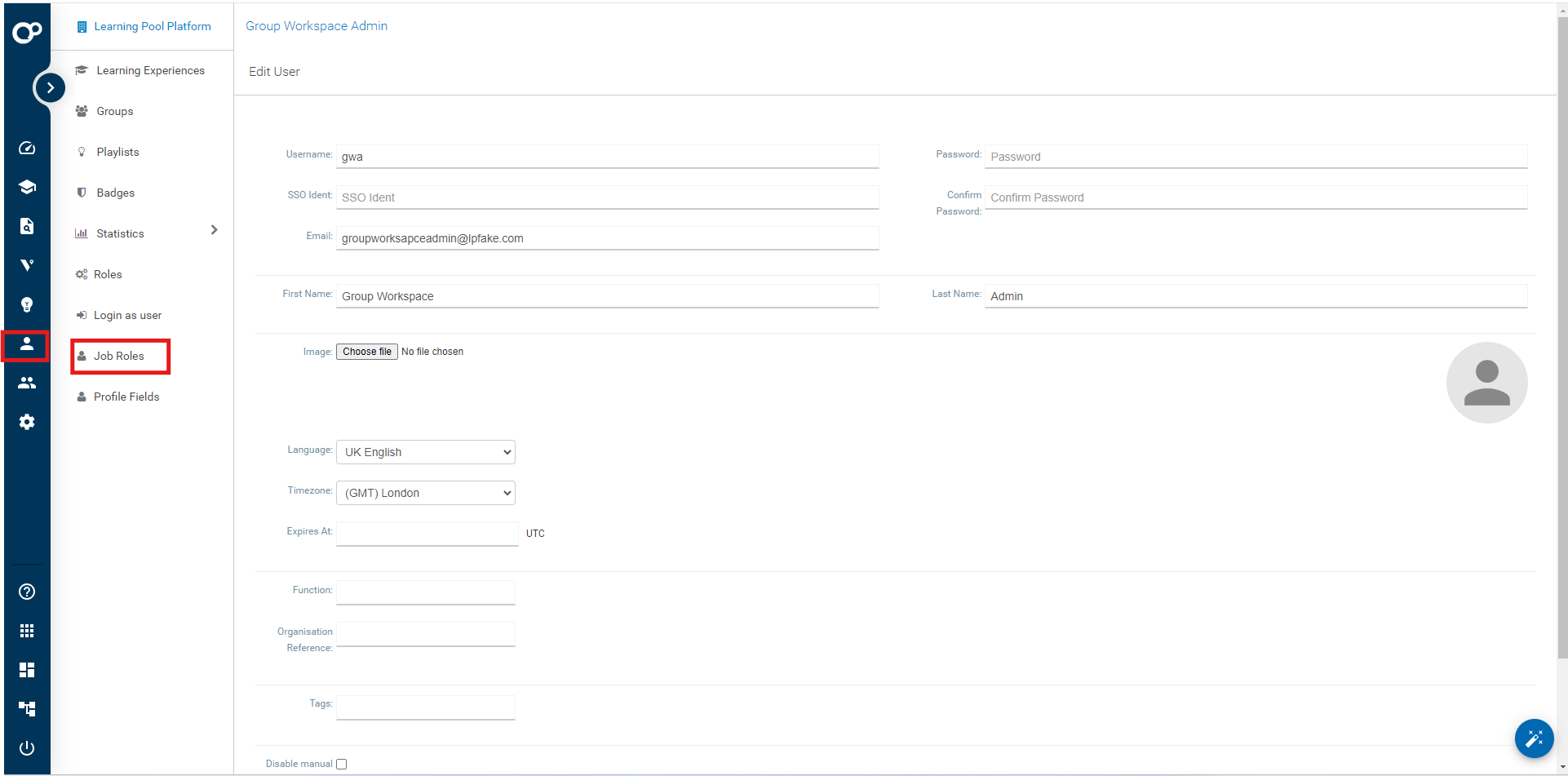Open the Language dropdown
Image resolution: width=1568 pixels, height=776 pixels.
(x=425, y=452)
